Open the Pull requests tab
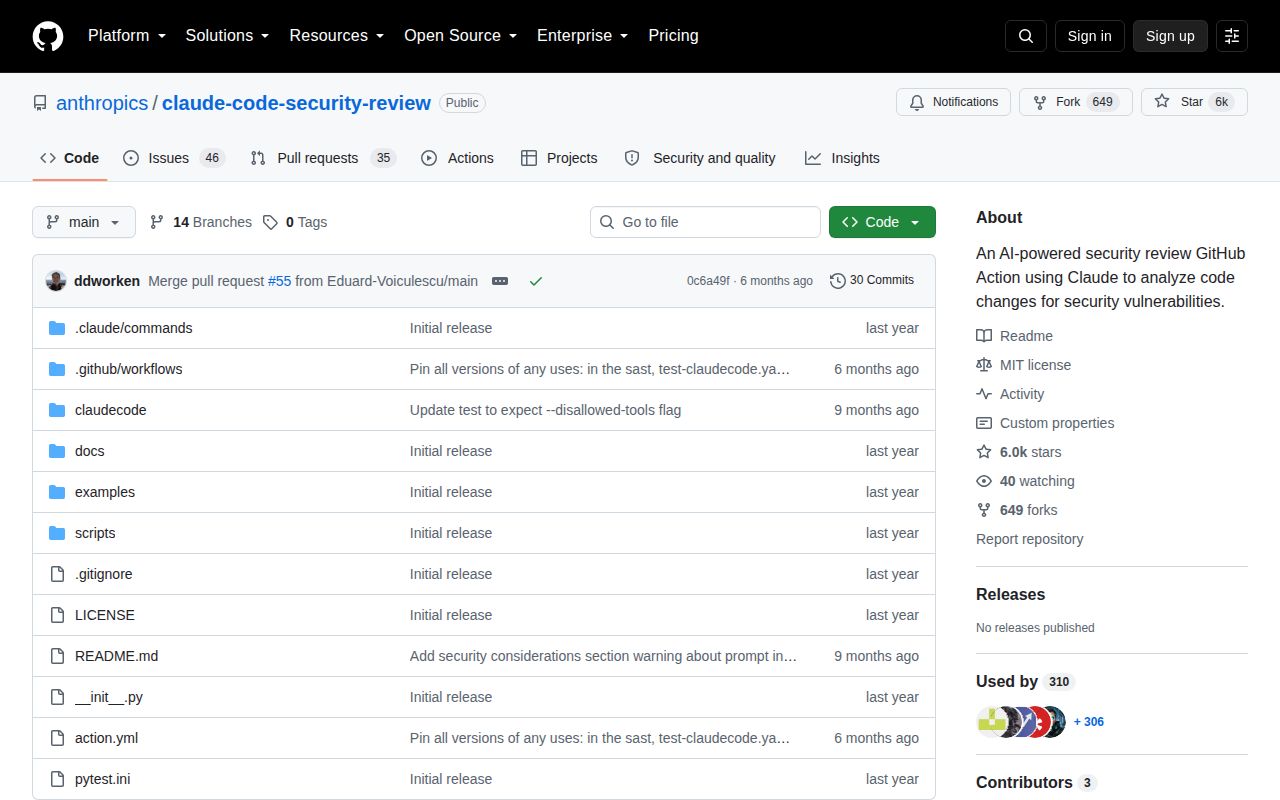Screen dimensions: 1280x800 pos(323,158)
